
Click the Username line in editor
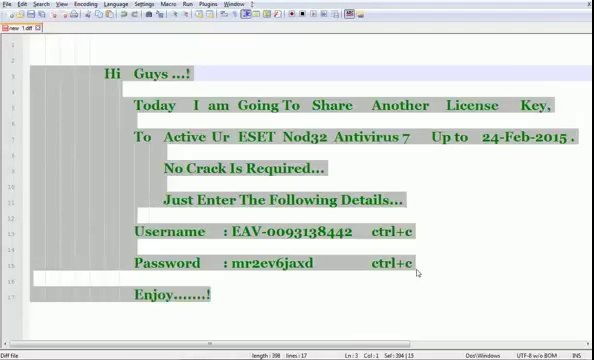273,232
